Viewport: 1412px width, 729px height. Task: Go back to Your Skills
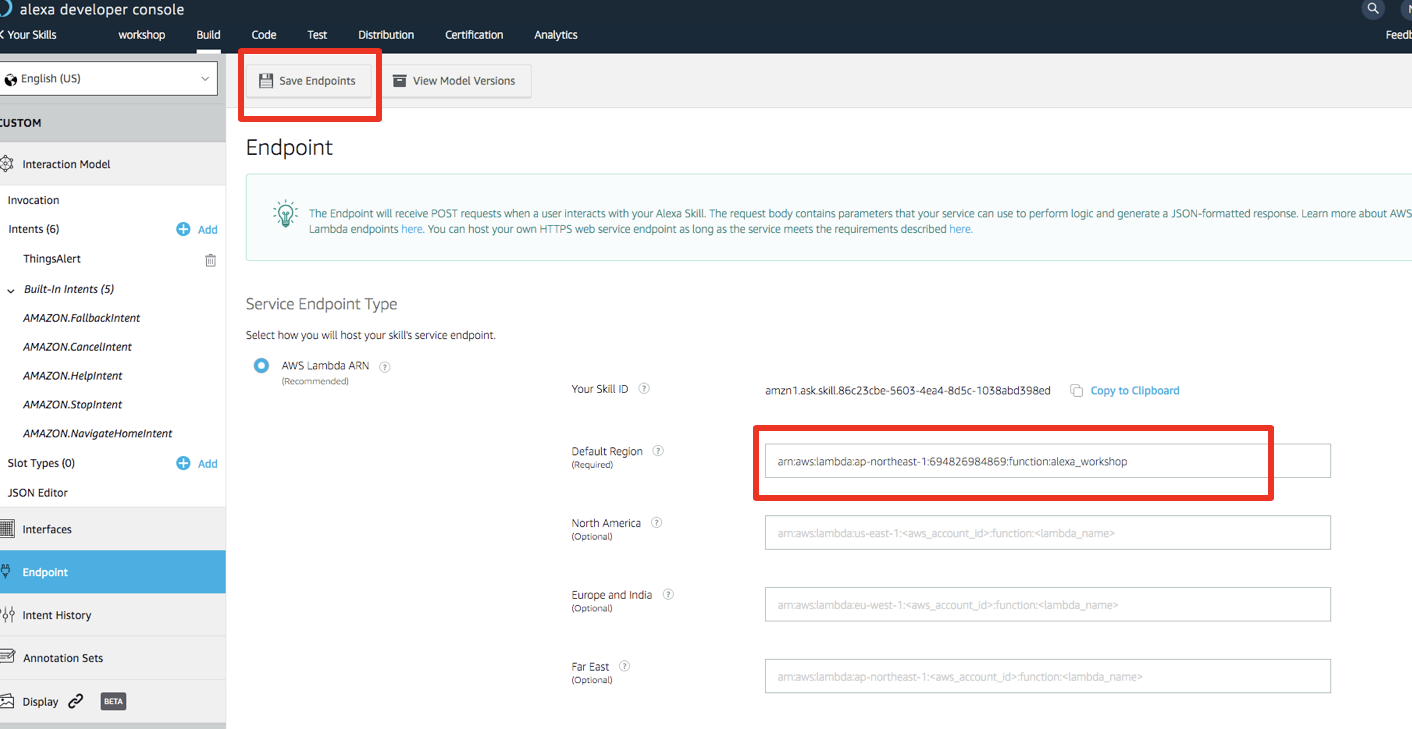coord(28,35)
